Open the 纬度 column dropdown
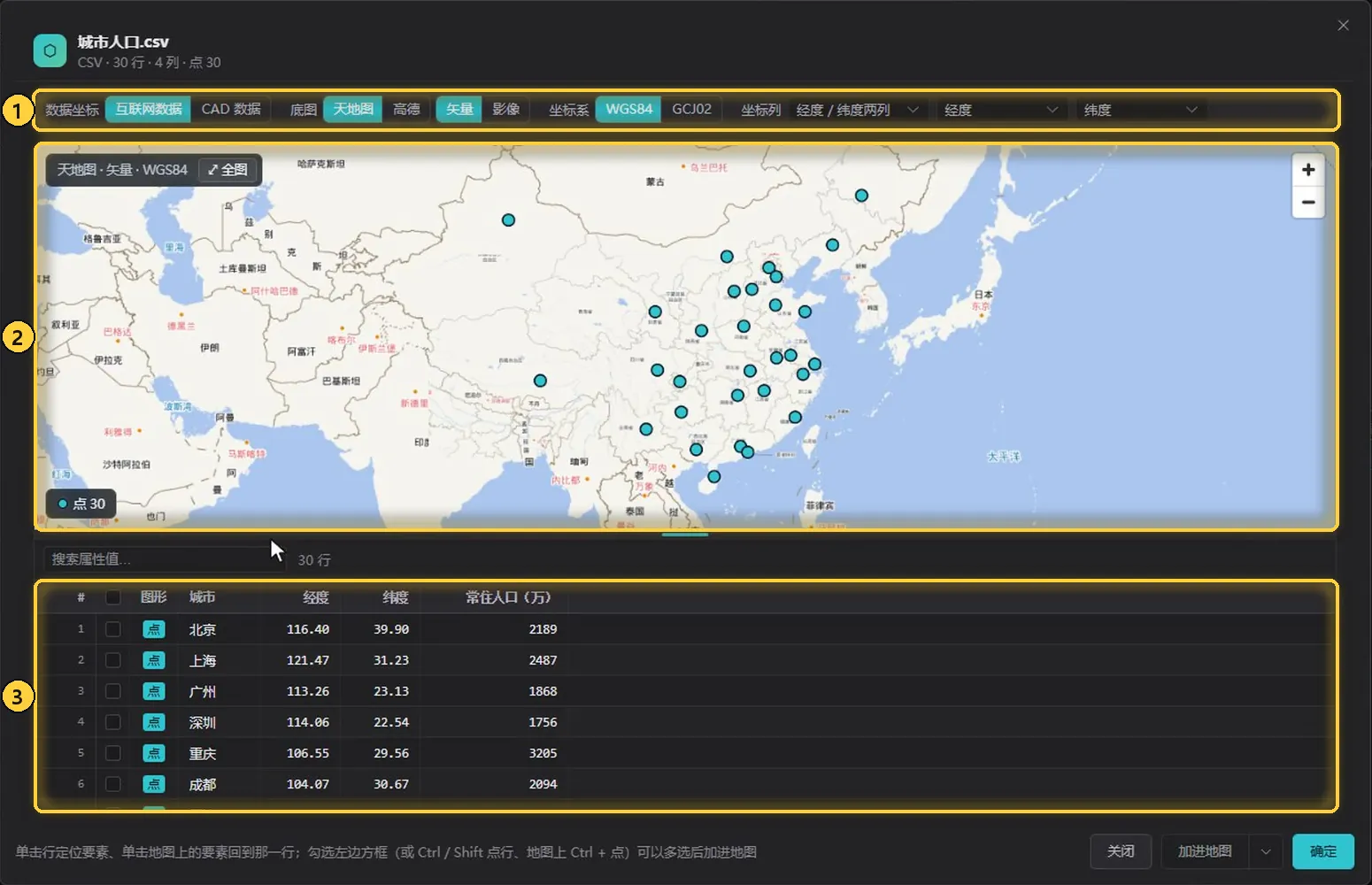The image size is (1372, 885). coord(1141,110)
